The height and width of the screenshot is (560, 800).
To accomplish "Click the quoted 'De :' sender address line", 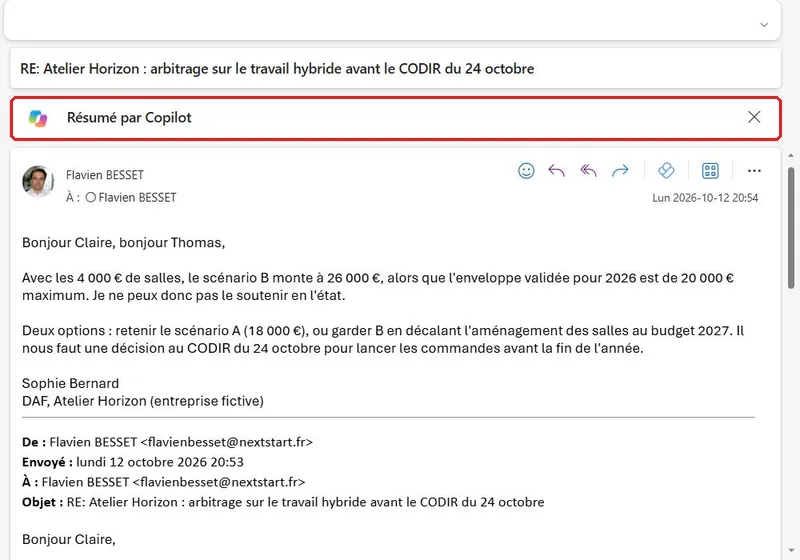I will [167, 442].
